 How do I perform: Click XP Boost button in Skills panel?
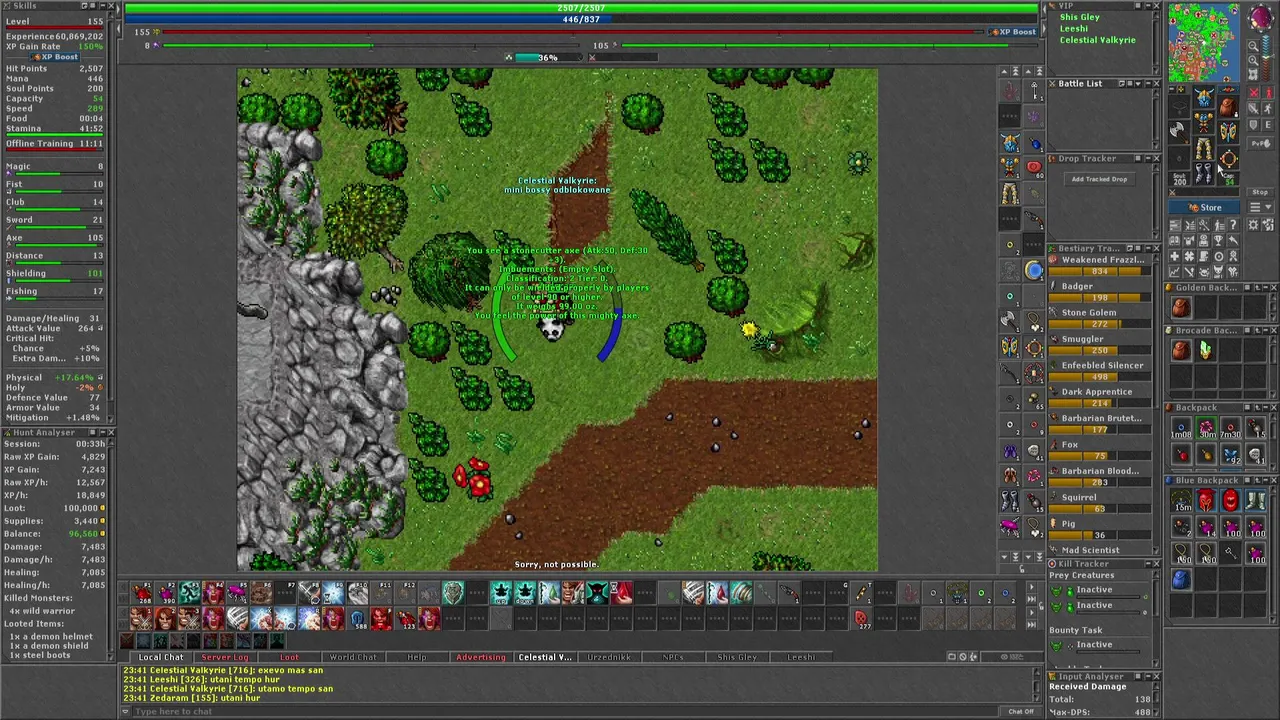tap(54, 57)
